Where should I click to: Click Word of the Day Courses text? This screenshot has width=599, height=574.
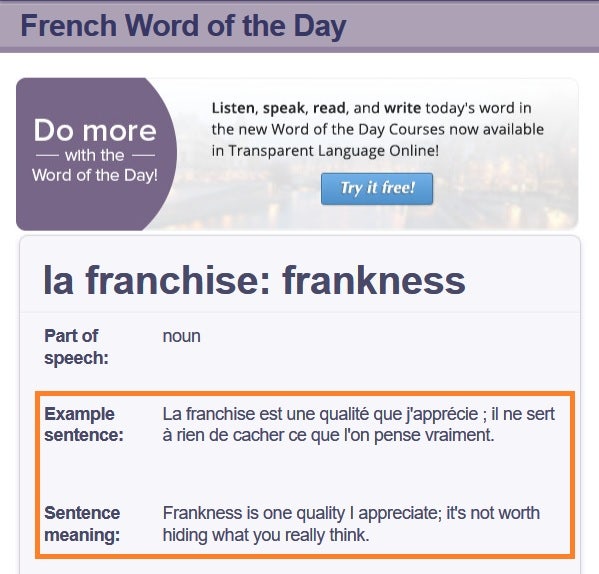tap(358, 129)
